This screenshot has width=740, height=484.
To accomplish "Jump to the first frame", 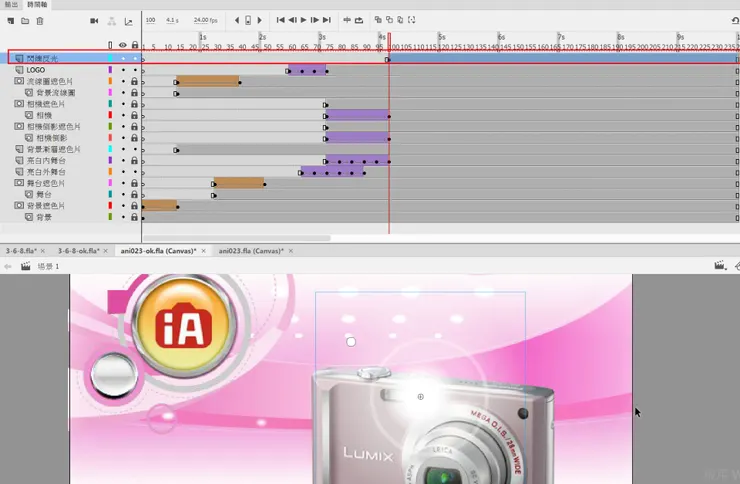I will [x=280, y=20].
